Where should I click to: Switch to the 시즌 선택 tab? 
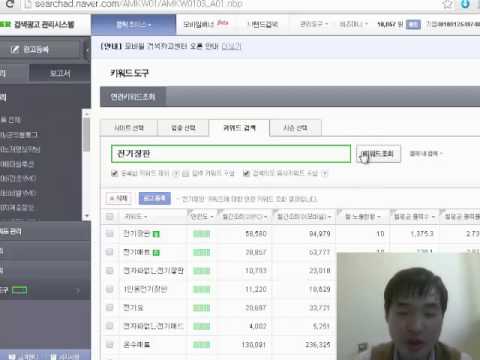click(x=295, y=128)
